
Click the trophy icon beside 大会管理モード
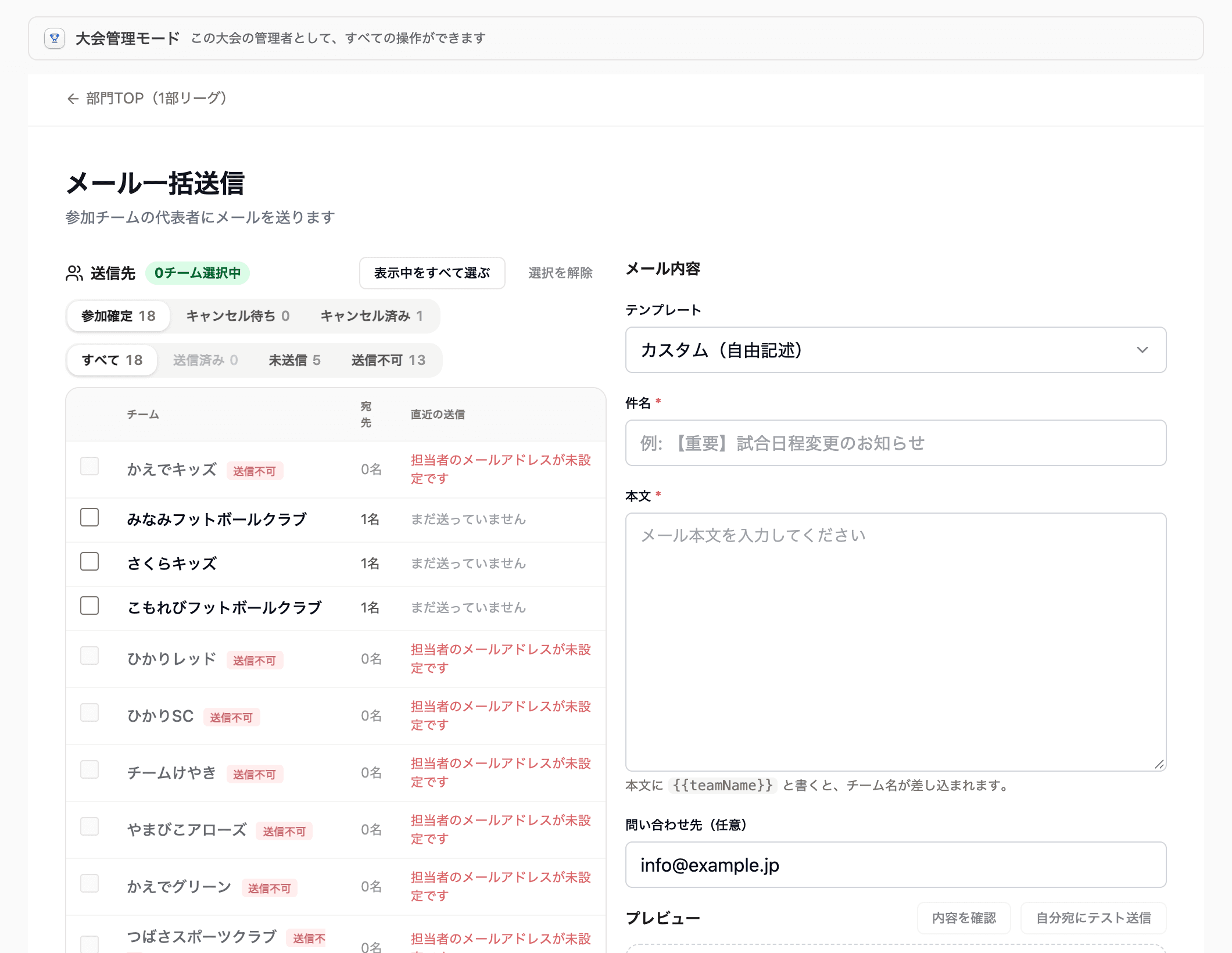55,38
